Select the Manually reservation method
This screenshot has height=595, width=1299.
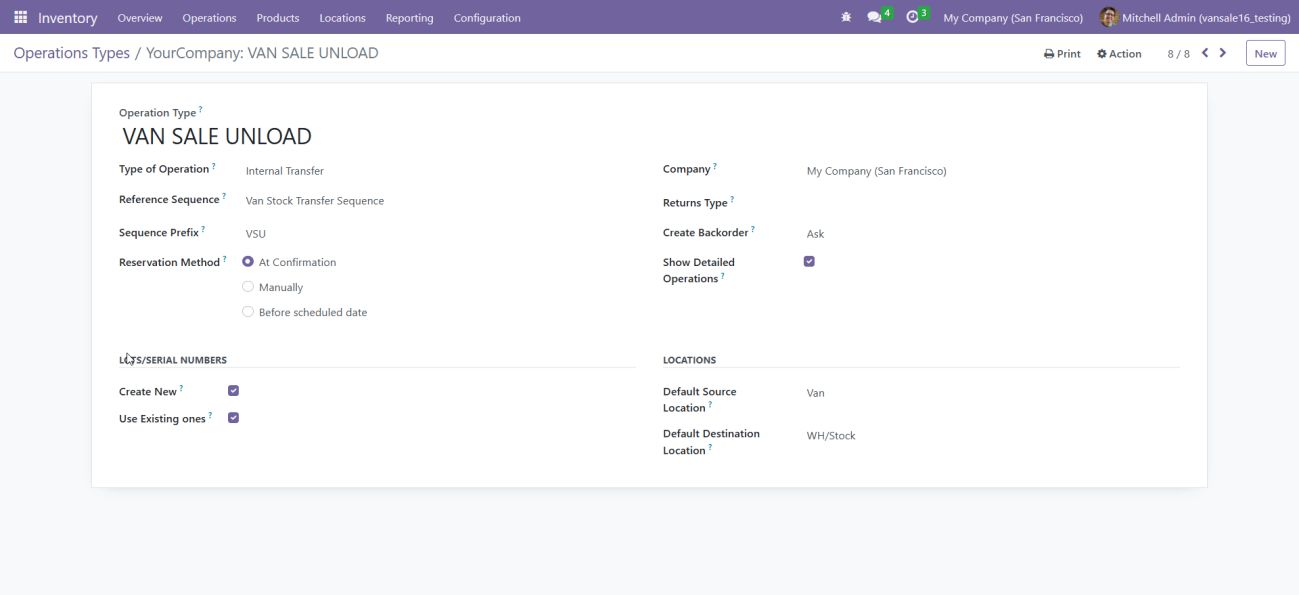[248, 287]
